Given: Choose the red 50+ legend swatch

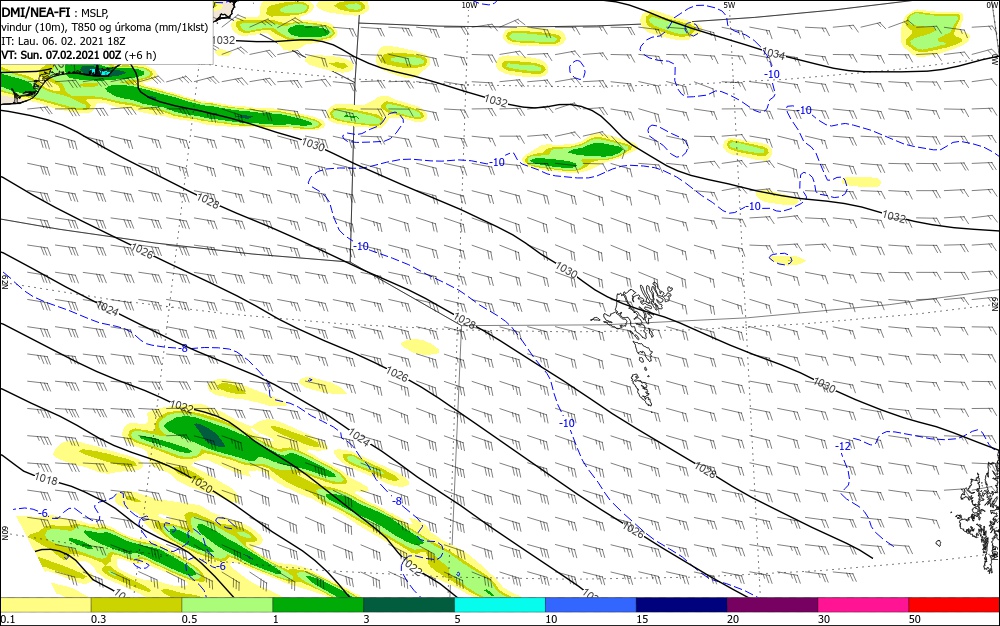Looking at the screenshot, I should click(954, 605).
